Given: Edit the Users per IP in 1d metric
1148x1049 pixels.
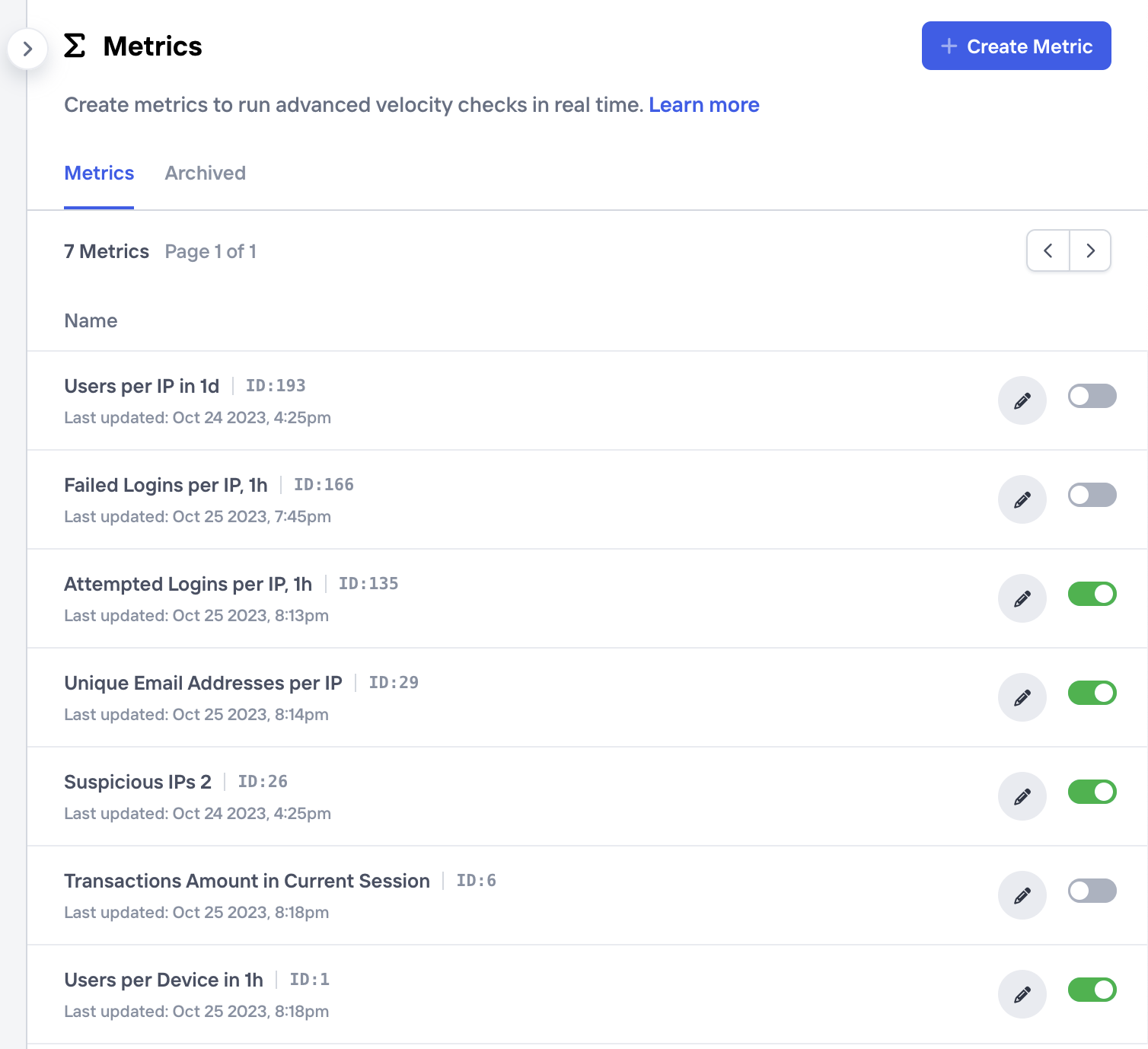Looking at the screenshot, I should (1022, 400).
